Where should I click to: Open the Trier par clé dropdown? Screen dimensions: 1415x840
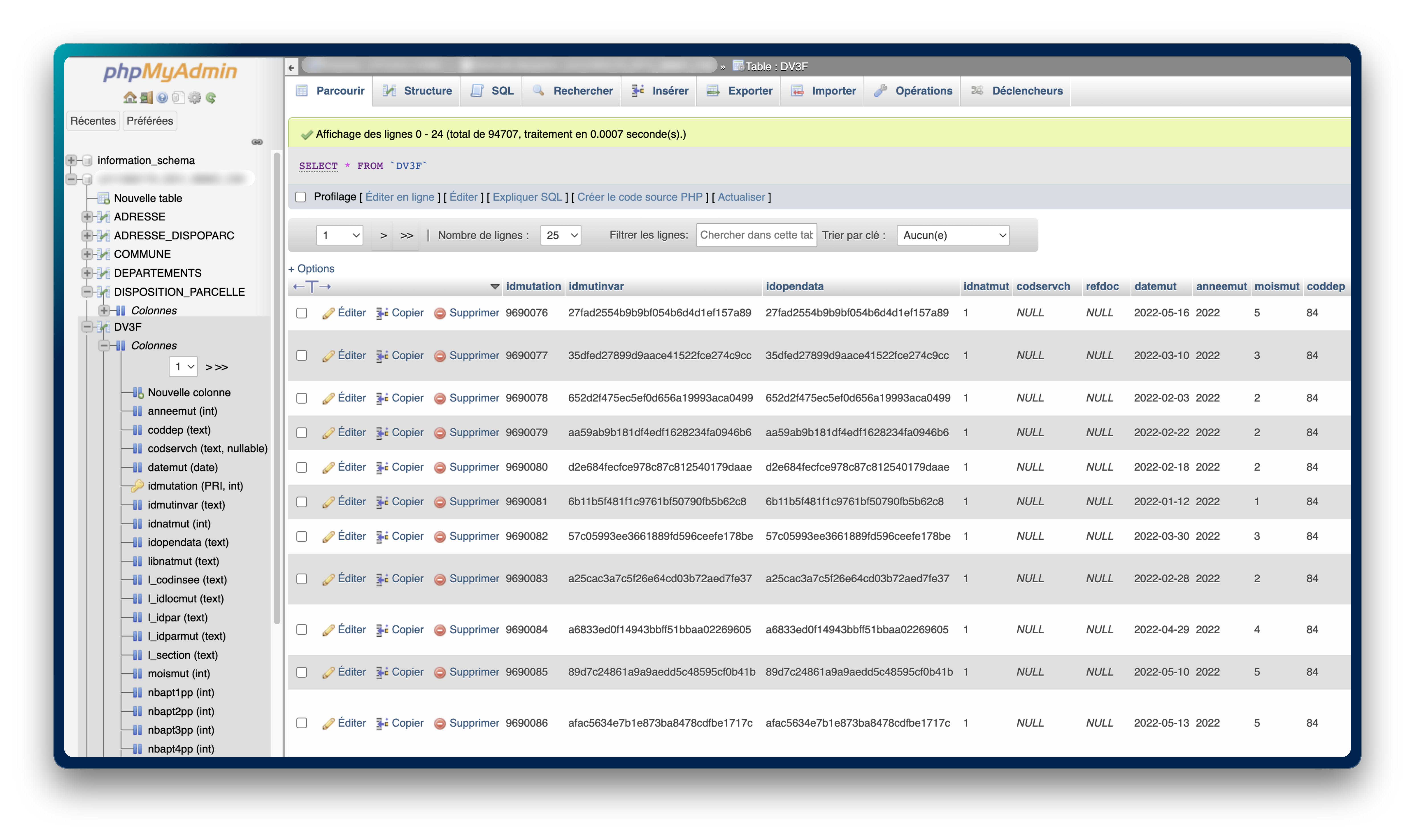click(953, 235)
